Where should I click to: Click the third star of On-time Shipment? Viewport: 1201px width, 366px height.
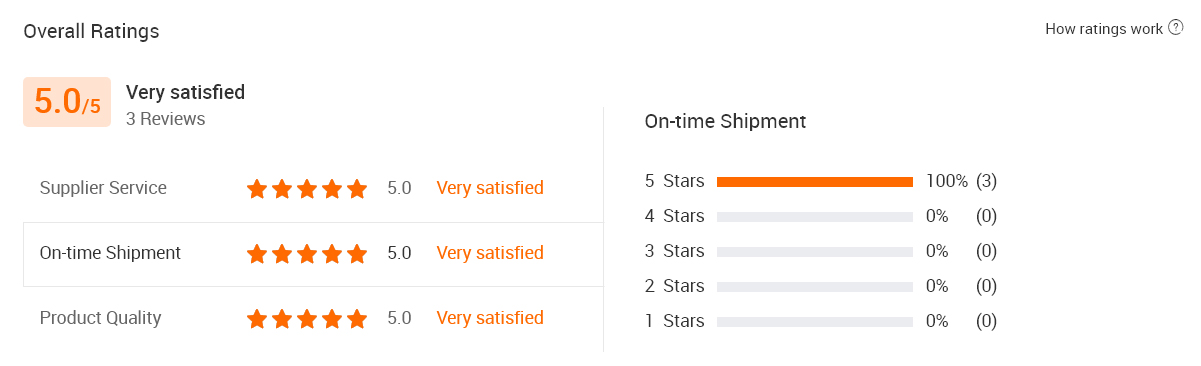pyautogui.click(x=307, y=254)
